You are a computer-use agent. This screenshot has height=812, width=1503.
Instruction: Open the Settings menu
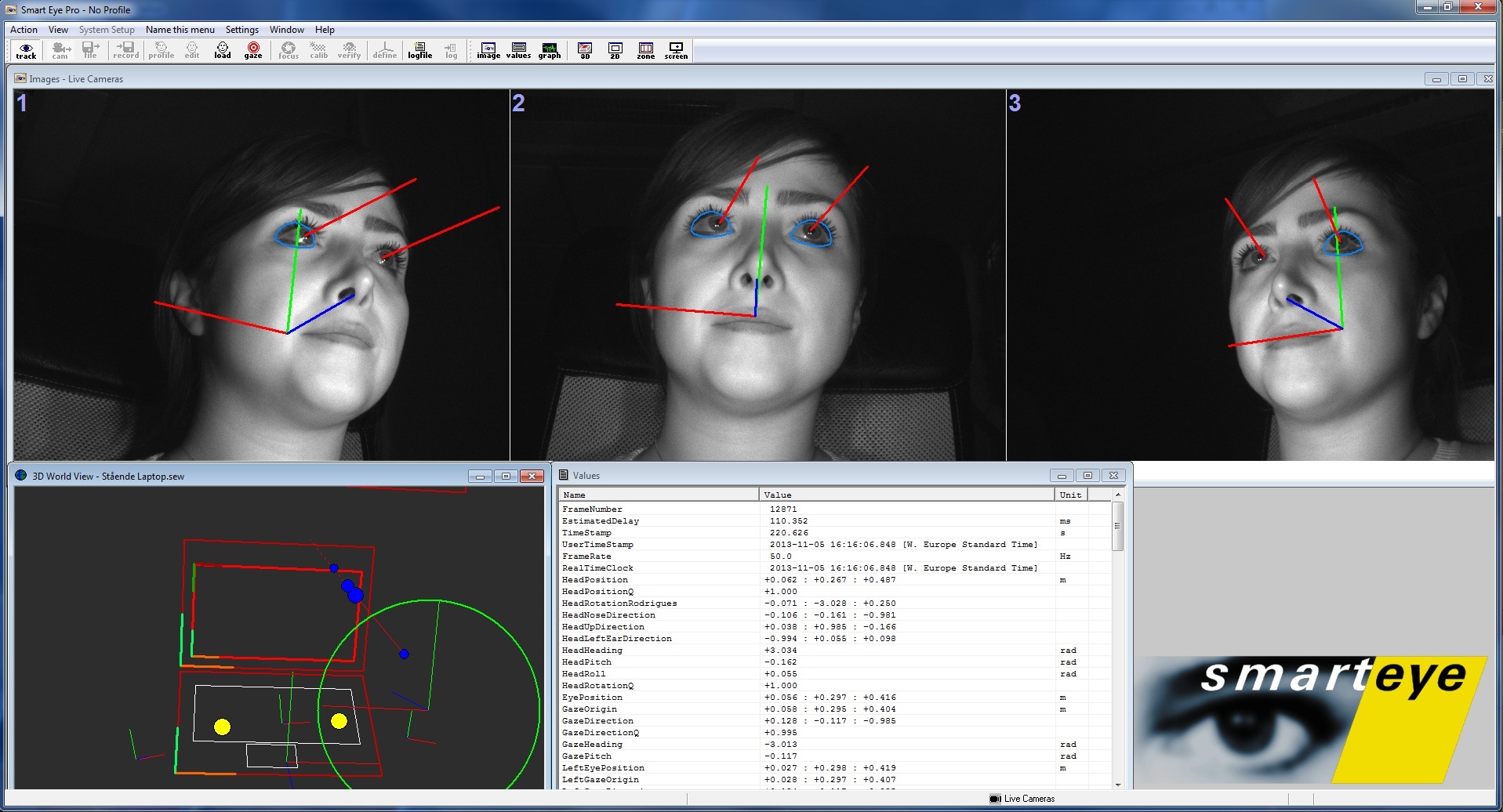pos(241,29)
